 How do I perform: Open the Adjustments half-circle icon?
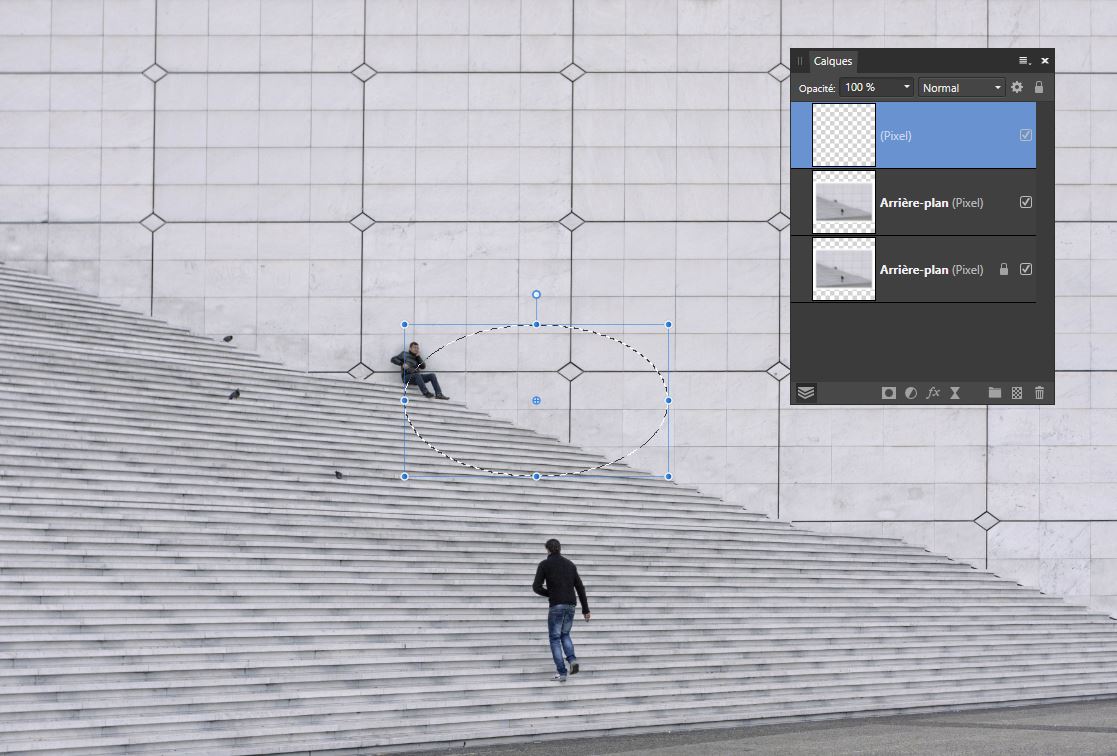coord(910,393)
